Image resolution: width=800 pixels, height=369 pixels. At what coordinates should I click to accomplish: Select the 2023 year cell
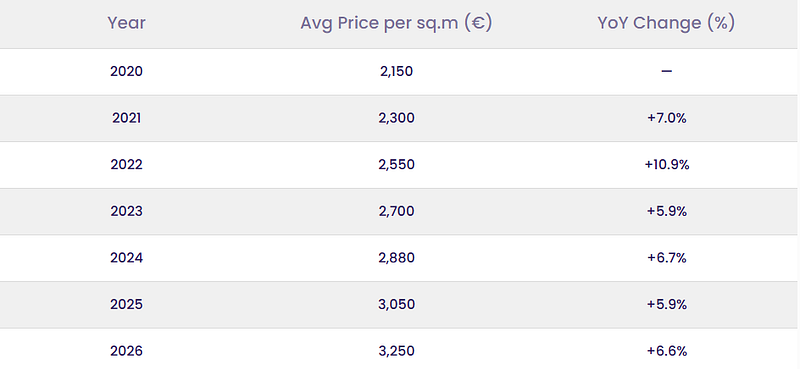click(127, 211)
